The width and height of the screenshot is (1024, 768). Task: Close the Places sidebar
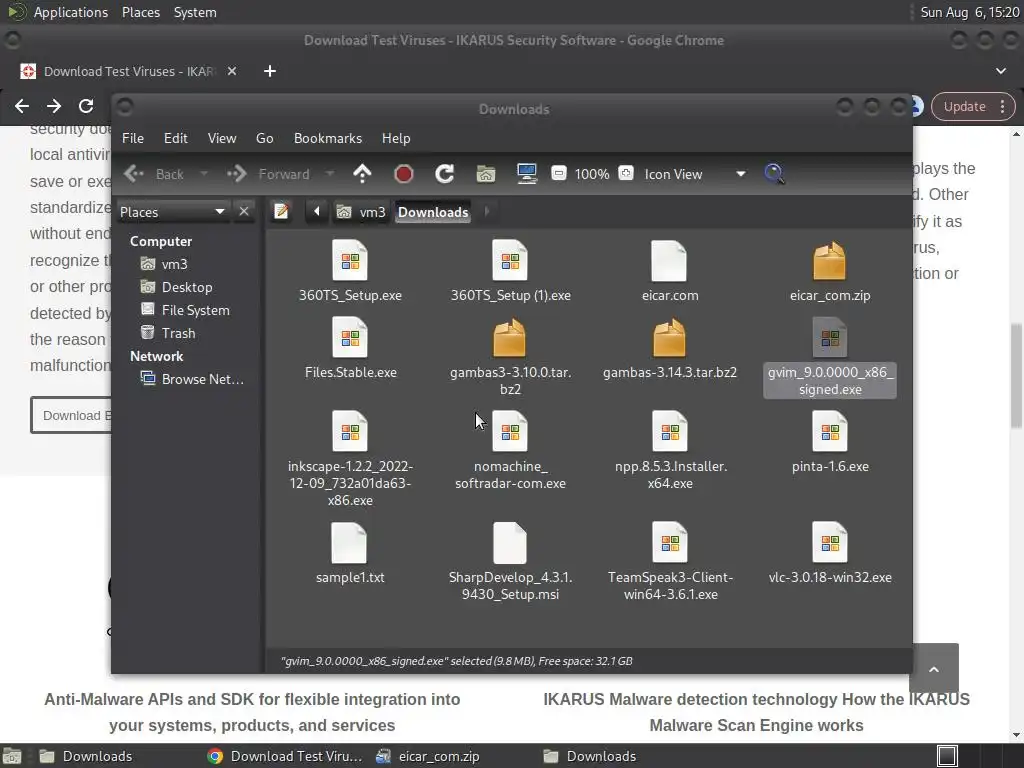coord(244,212)
